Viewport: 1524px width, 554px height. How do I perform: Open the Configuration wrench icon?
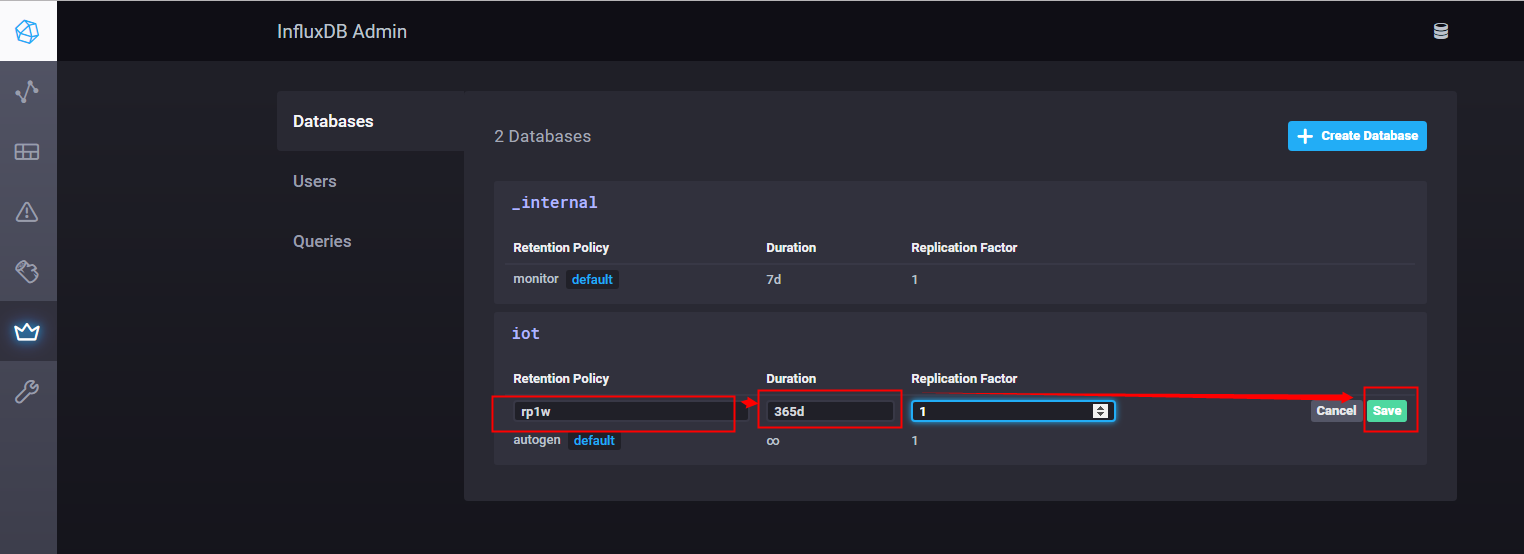28,391
